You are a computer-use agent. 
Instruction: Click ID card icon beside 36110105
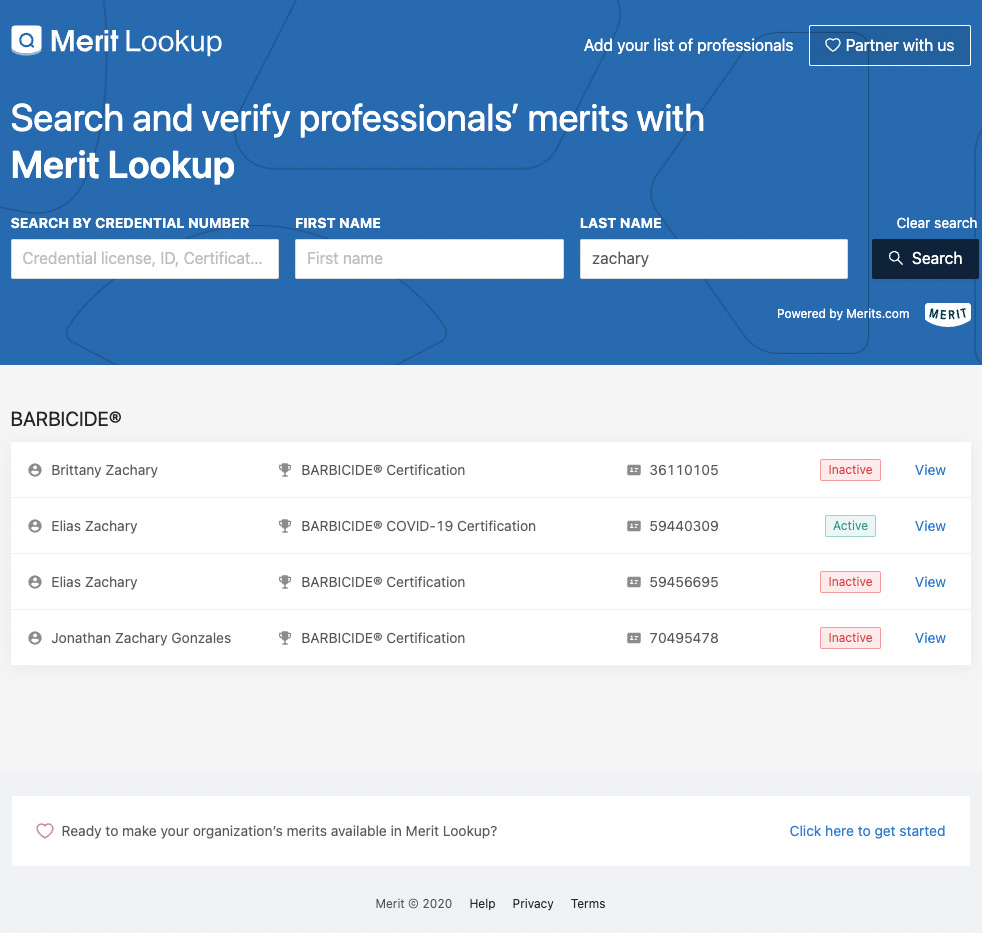click(634, 470)
